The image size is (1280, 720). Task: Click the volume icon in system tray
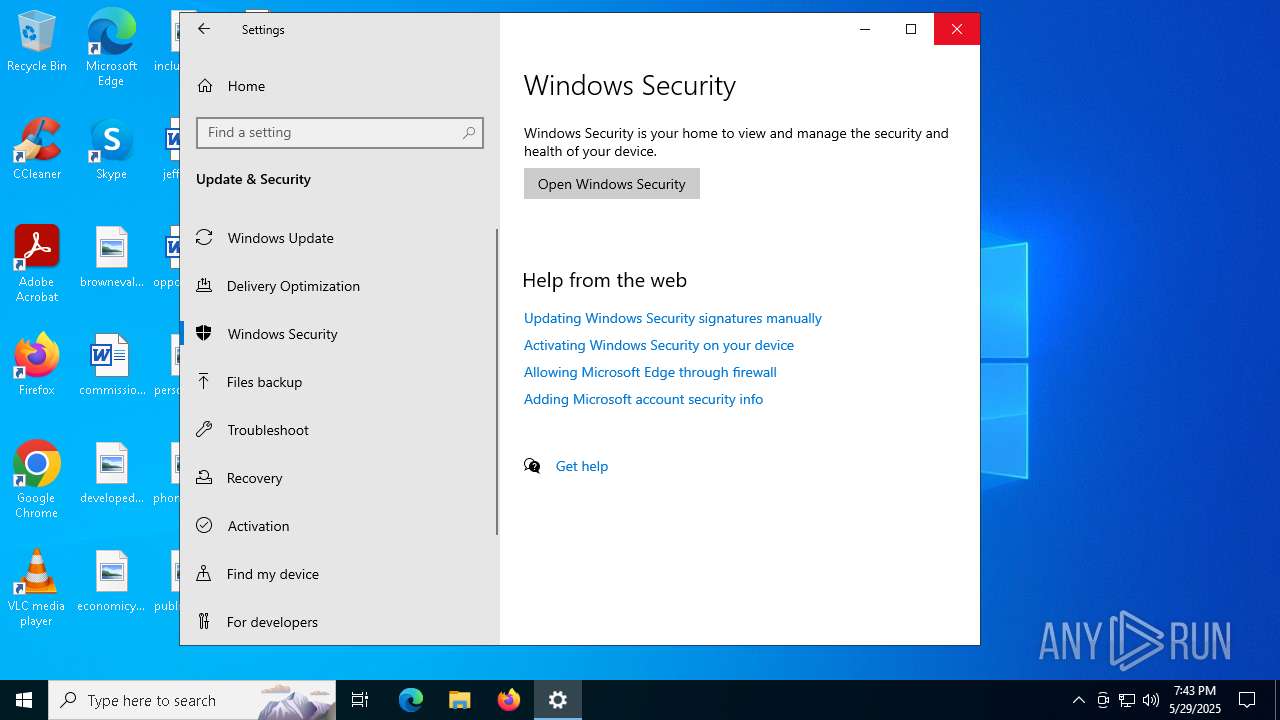(x=1151, y=700)
